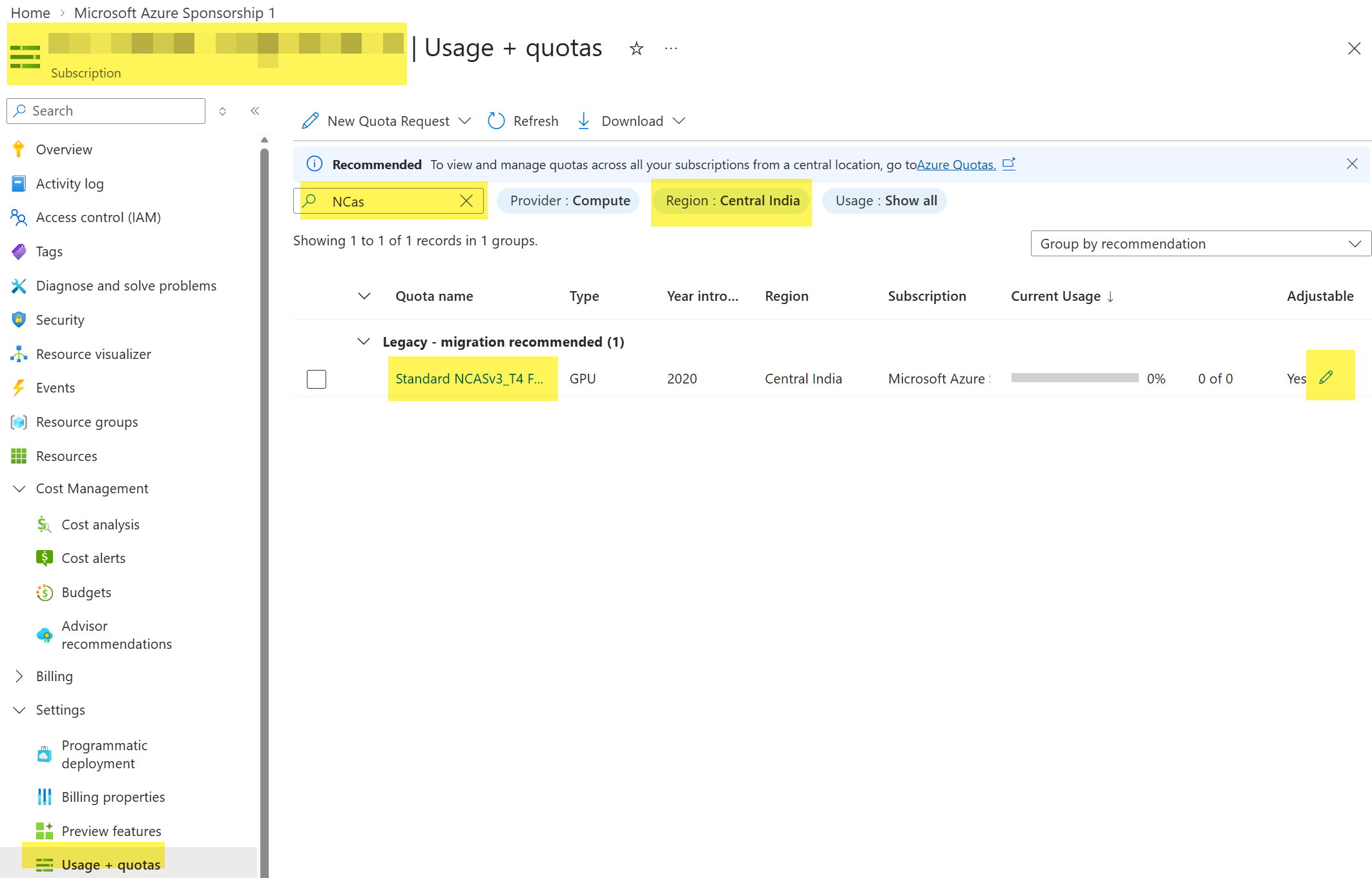Open Group by recommendation dropdown

pos(1201,243)
